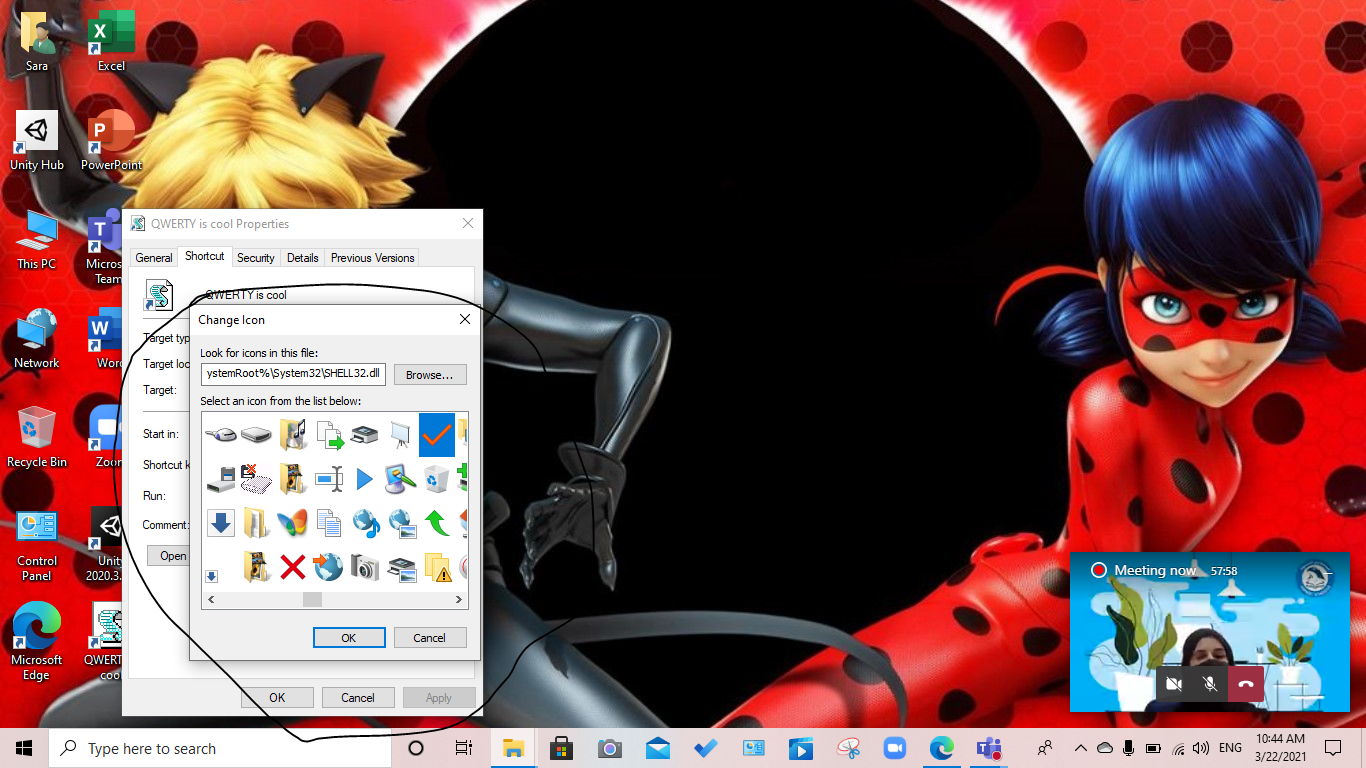The height and width of the screenshot is (768, 1366).
Task: Choose the folders with warning triangle icon
Action: (x=437, y=568)
